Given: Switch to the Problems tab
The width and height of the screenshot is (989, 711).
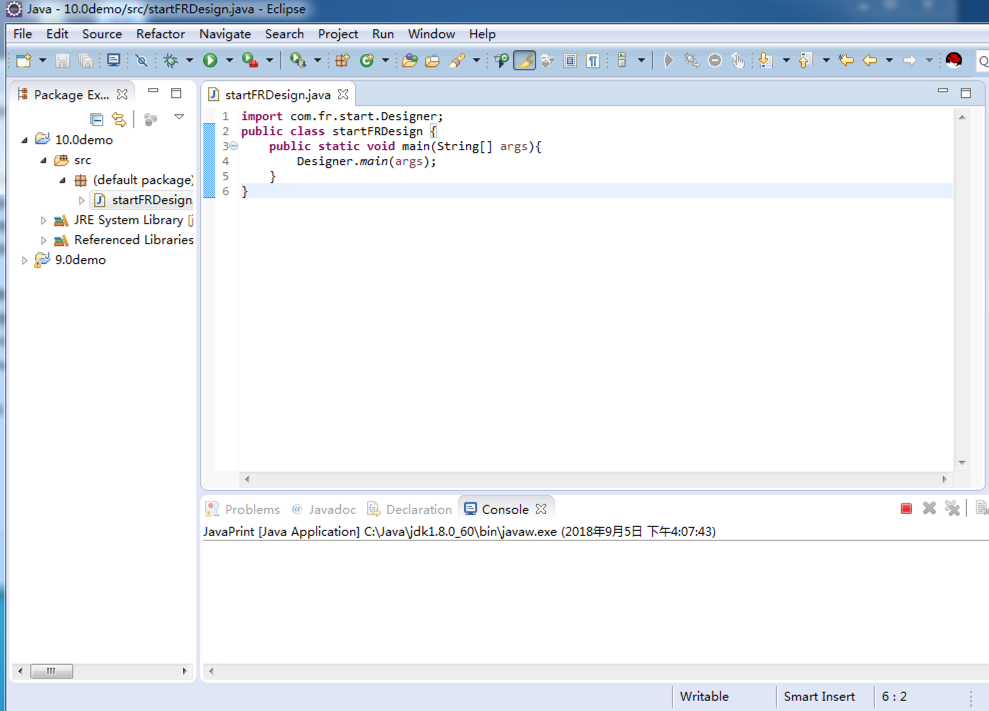Looking at the screenshot, I should [251, 509].
